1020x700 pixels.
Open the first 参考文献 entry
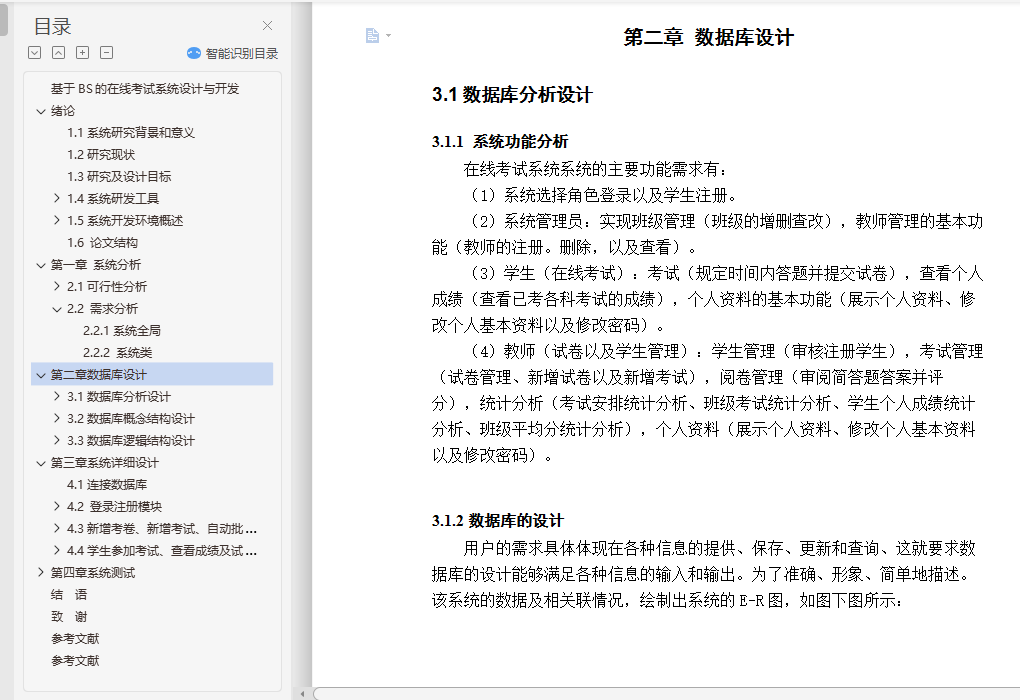[75, 639]
